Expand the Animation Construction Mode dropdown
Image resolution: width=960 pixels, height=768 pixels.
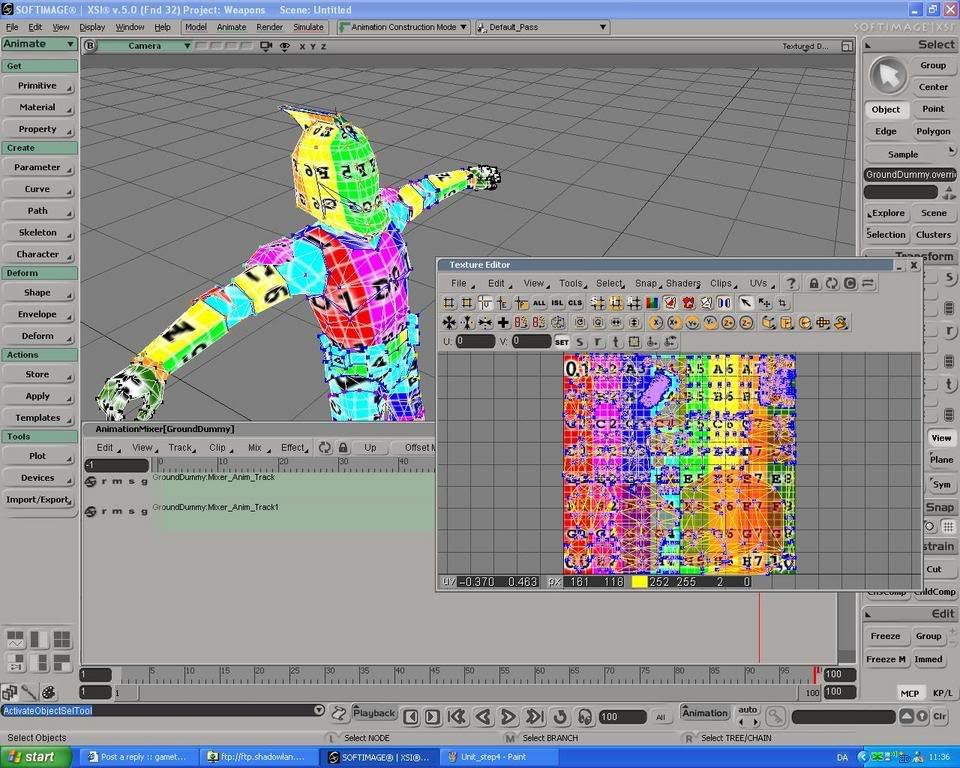(463, 27)
